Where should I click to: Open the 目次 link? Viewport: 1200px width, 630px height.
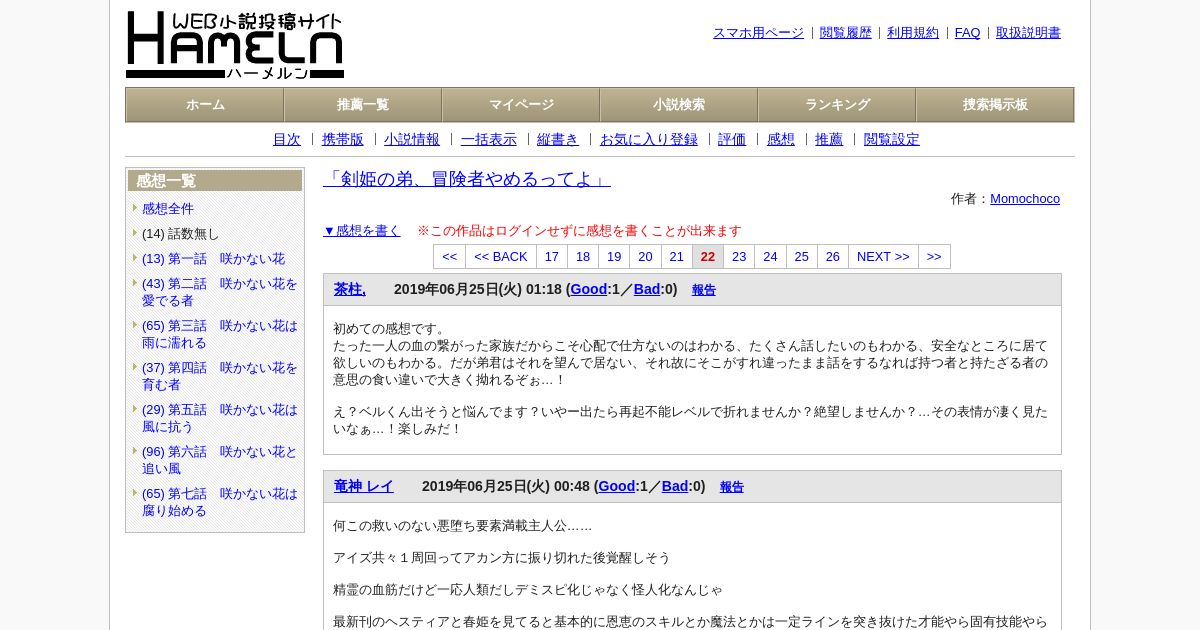coord(287,140)
